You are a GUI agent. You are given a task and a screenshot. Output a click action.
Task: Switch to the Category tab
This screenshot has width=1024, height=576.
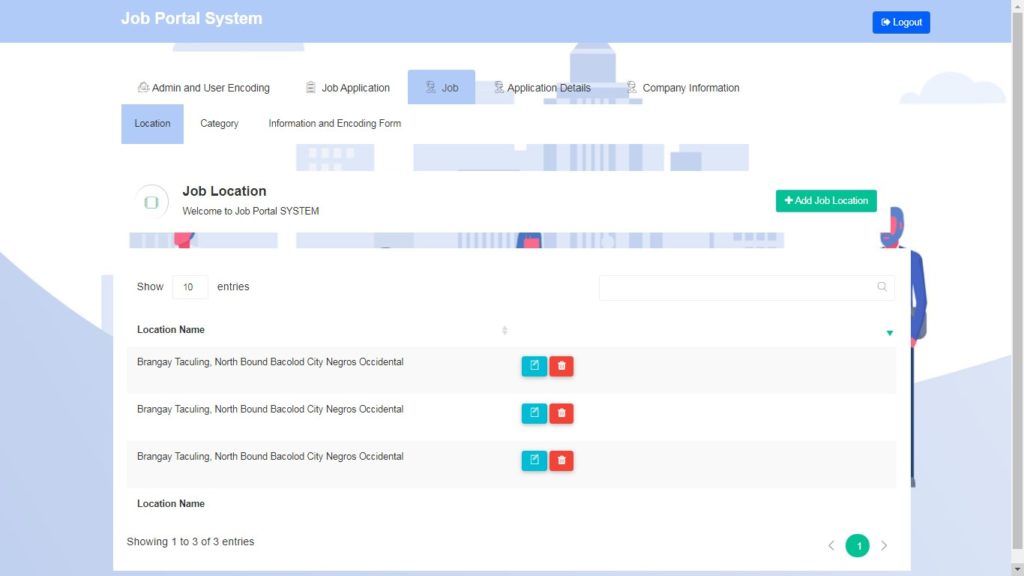click(219, 123)
